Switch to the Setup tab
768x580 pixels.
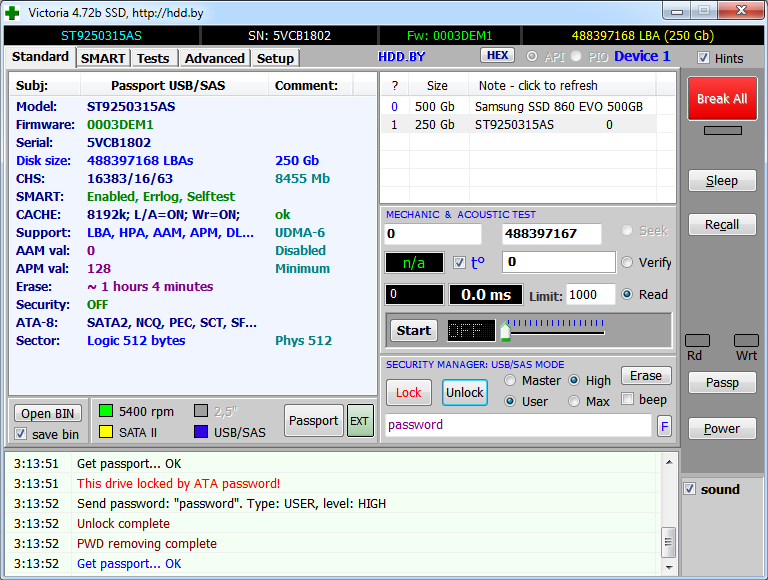[275, 58]
